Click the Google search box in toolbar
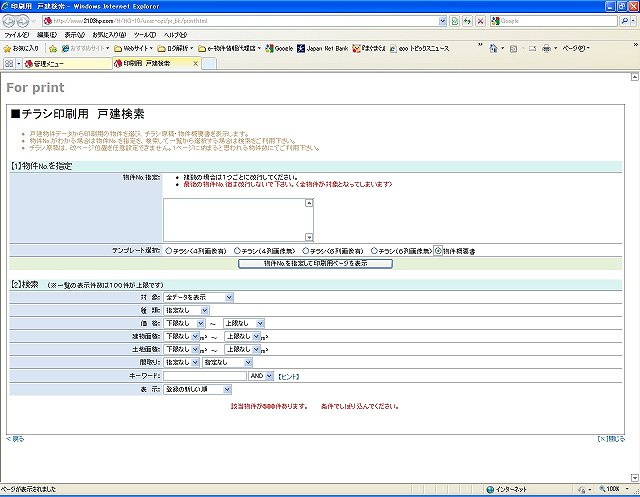The height and width of the screenshot is (497, 640). [x=554, y=21]
